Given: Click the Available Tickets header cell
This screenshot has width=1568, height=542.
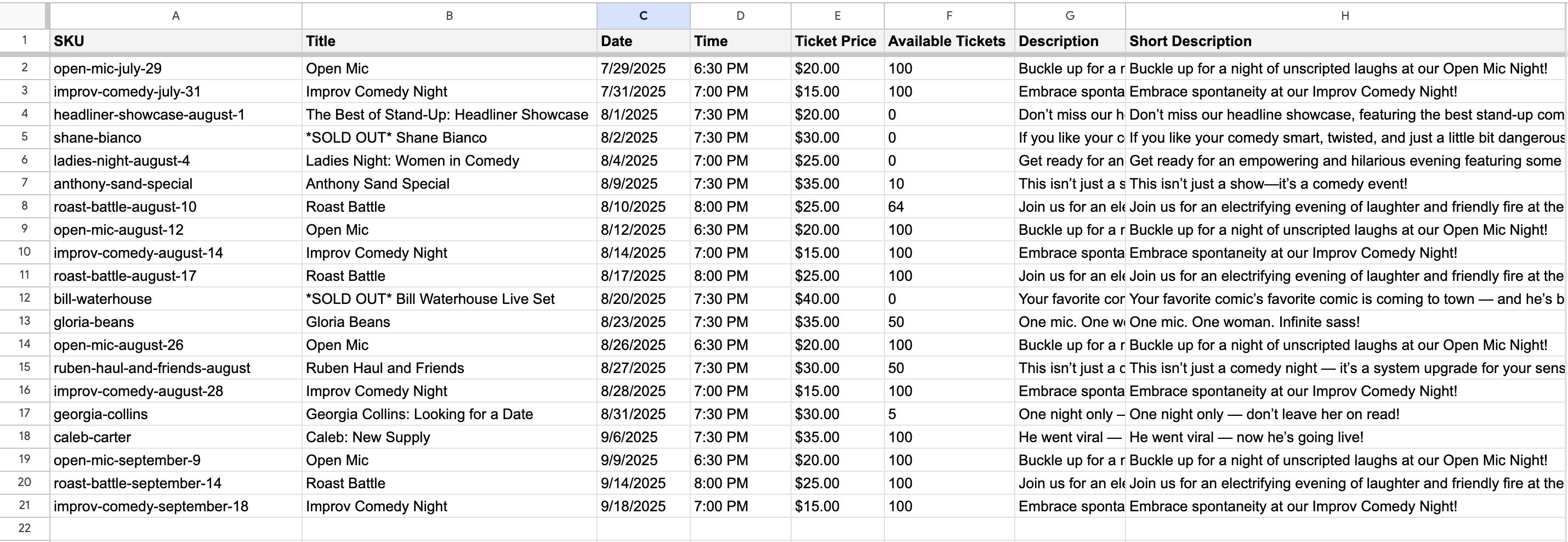Looking at the screenshot, I should click(948, 41).
